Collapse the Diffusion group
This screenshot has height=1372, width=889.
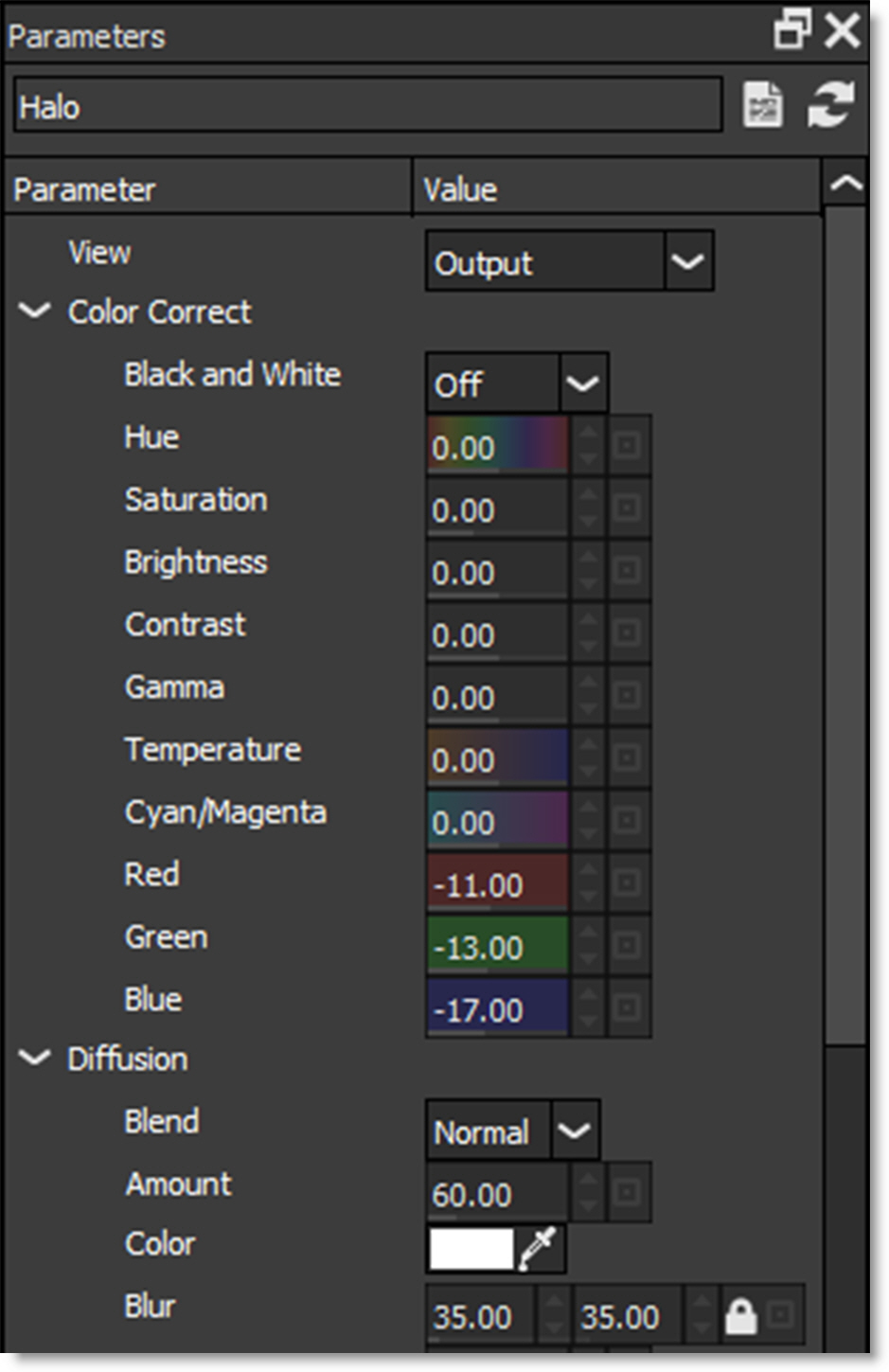(35, 1058)
